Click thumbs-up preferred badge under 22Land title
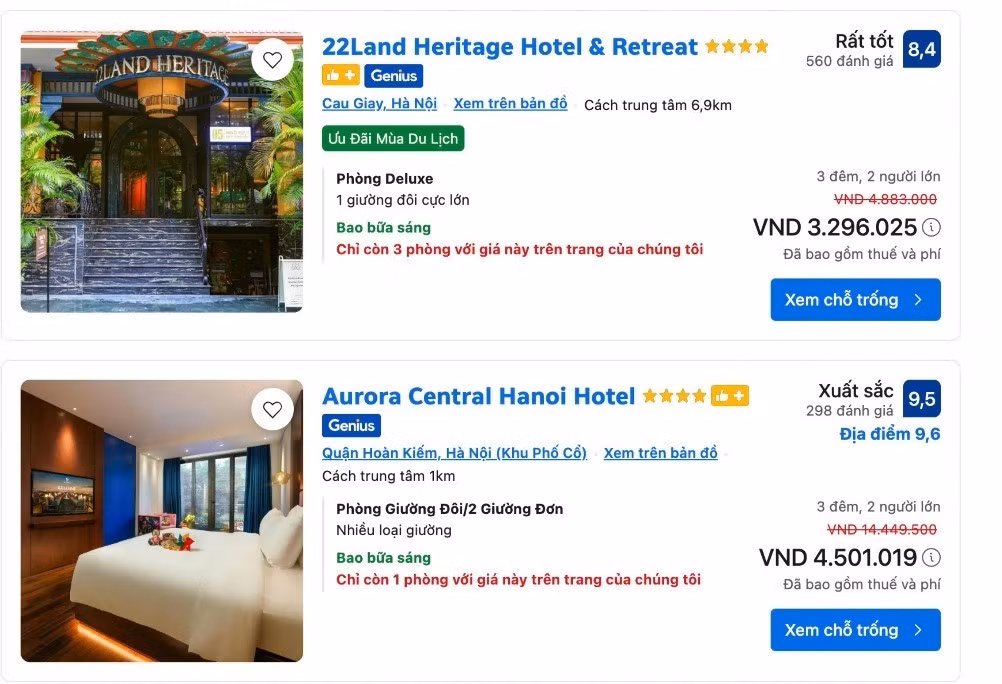The height and width of the screenshot is (684, 1002). pyautogui.click(x=340, y=75)
